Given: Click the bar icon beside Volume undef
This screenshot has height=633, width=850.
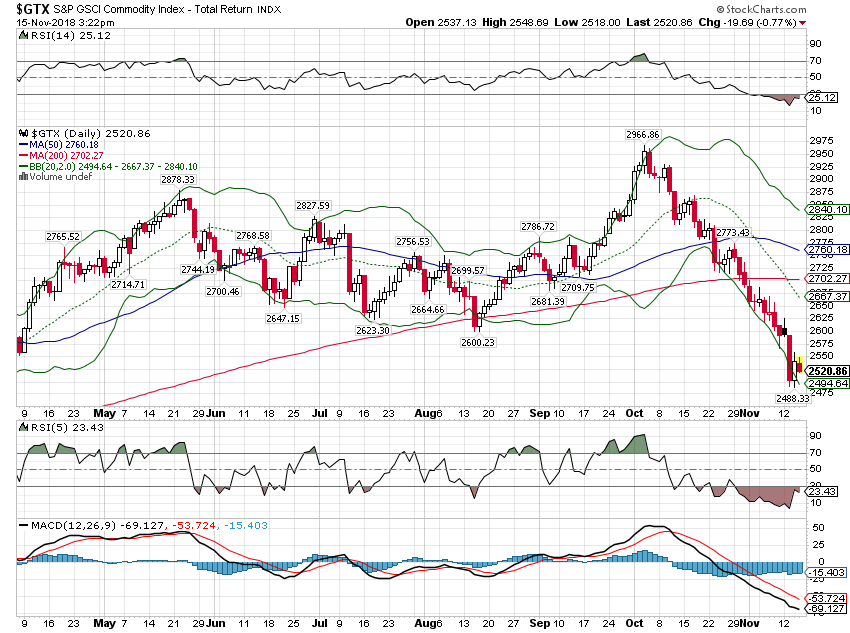Looking at the screenshot, I should 23,177.
